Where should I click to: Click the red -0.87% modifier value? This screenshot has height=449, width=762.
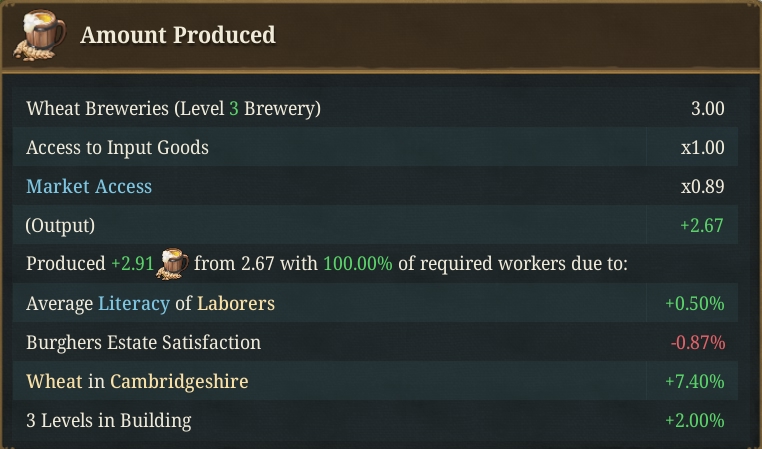click(x=698, y=343)
